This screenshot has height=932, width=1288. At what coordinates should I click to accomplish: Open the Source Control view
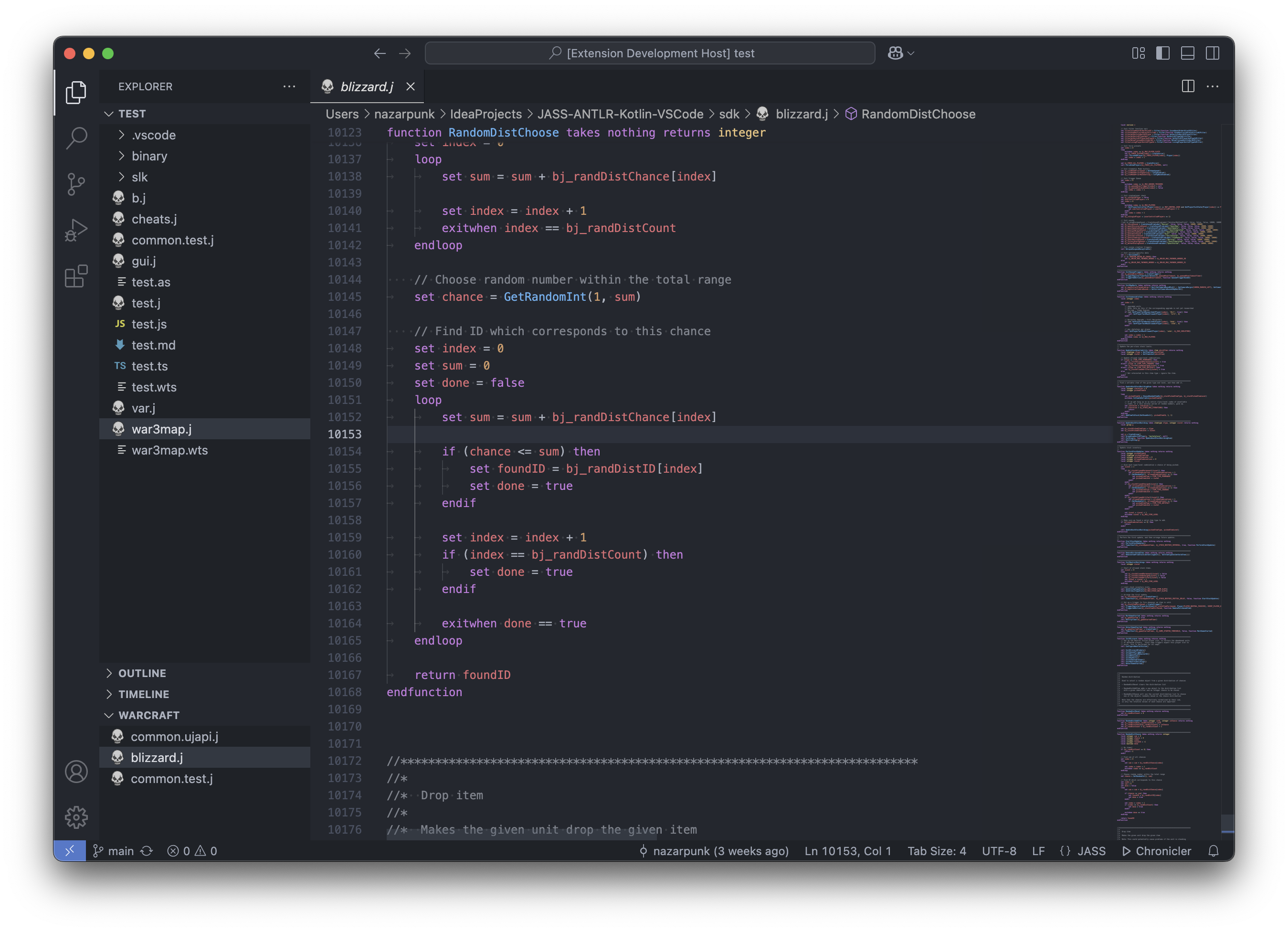click(x=76, y=184)
